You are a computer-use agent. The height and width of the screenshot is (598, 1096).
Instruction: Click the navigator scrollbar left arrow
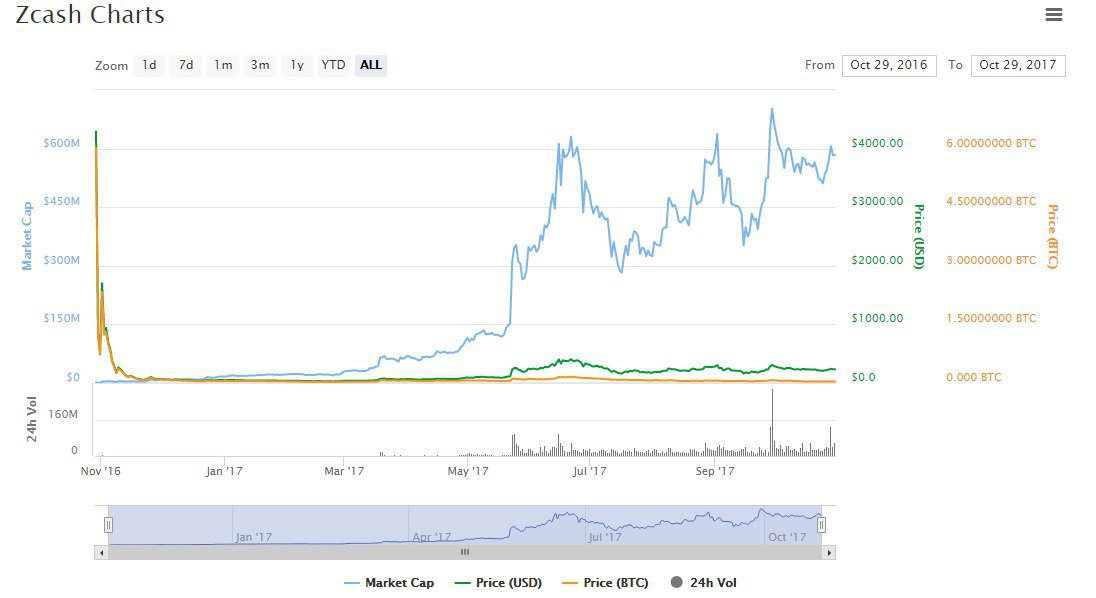(101, 553)
